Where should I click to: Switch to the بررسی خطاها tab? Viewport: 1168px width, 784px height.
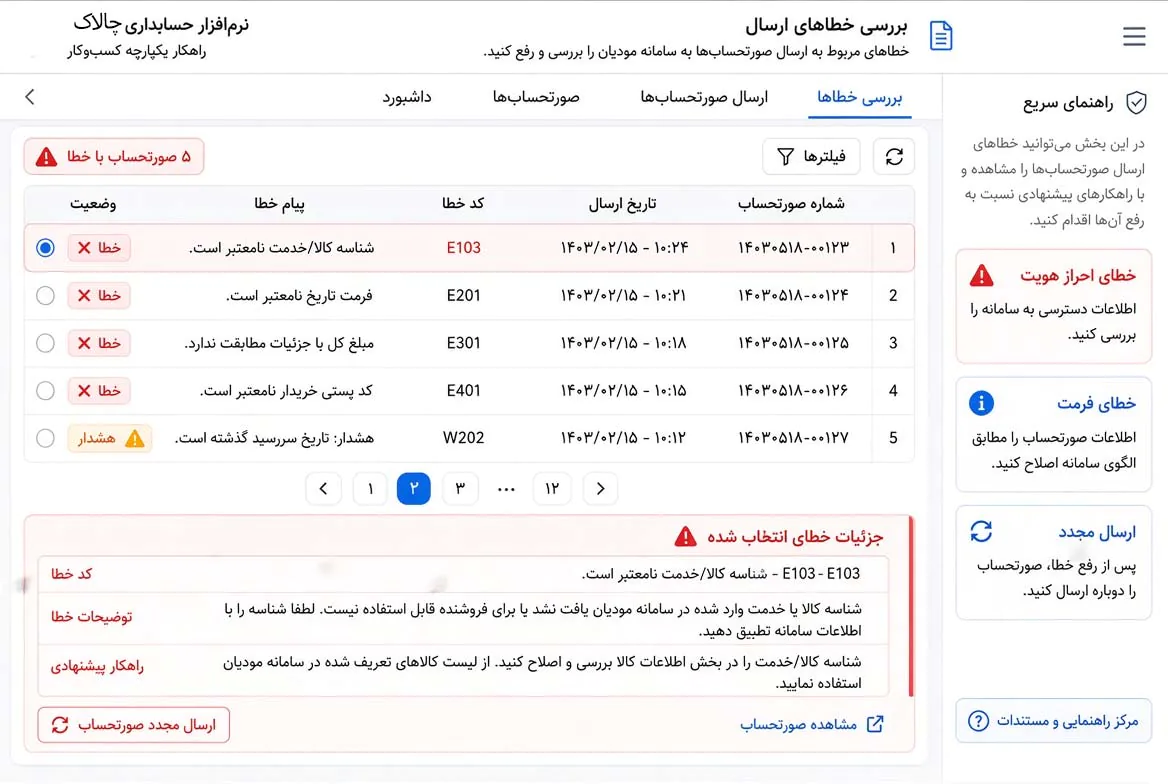[x=860, y=98]
